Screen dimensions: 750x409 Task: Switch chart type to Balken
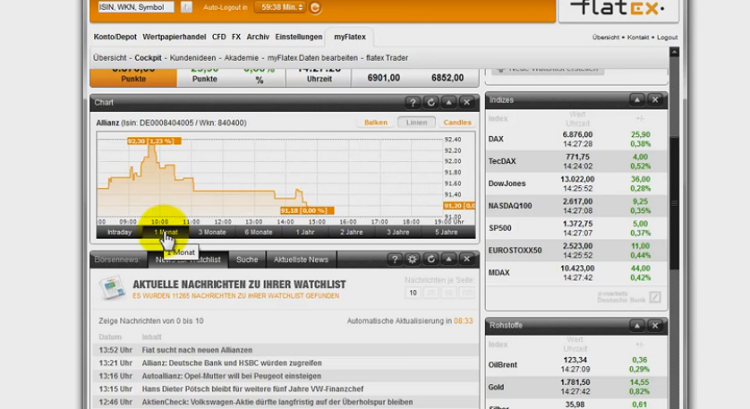[376, 122]
